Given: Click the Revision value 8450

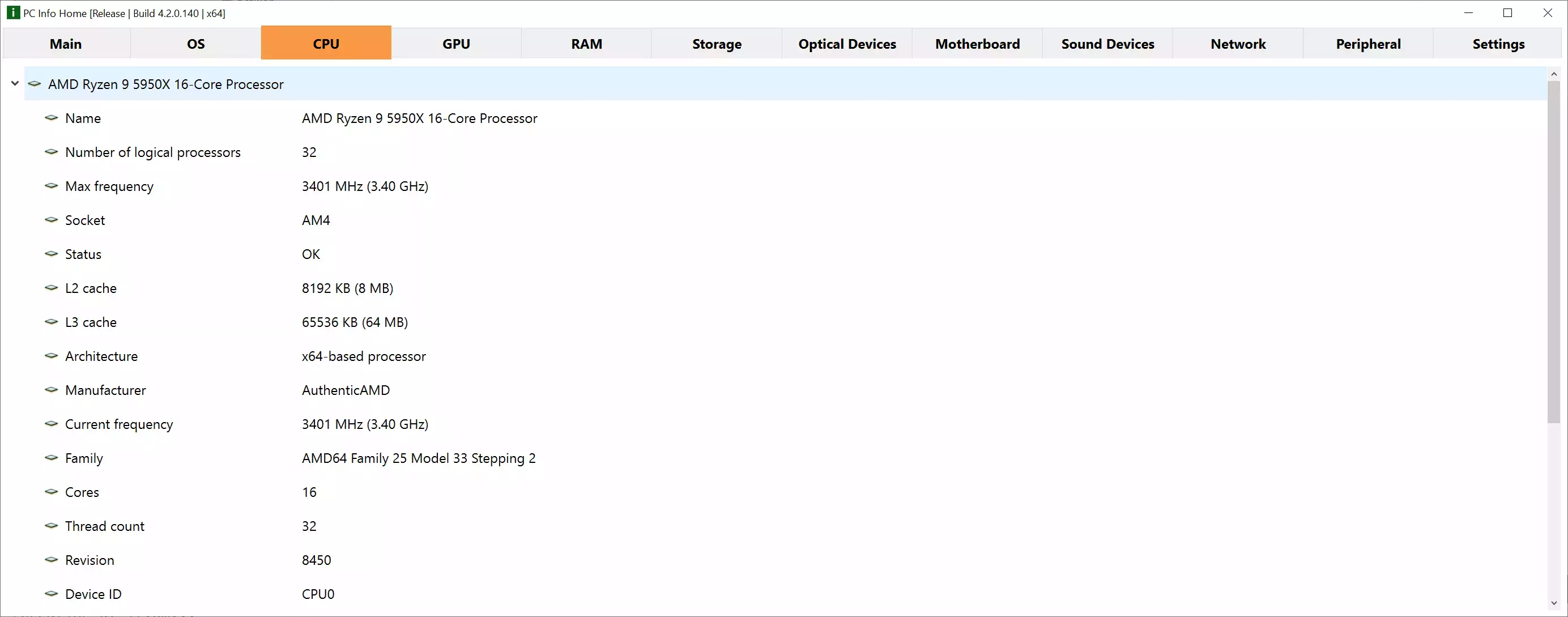Looking at the screenshot, I should point(317,560).
